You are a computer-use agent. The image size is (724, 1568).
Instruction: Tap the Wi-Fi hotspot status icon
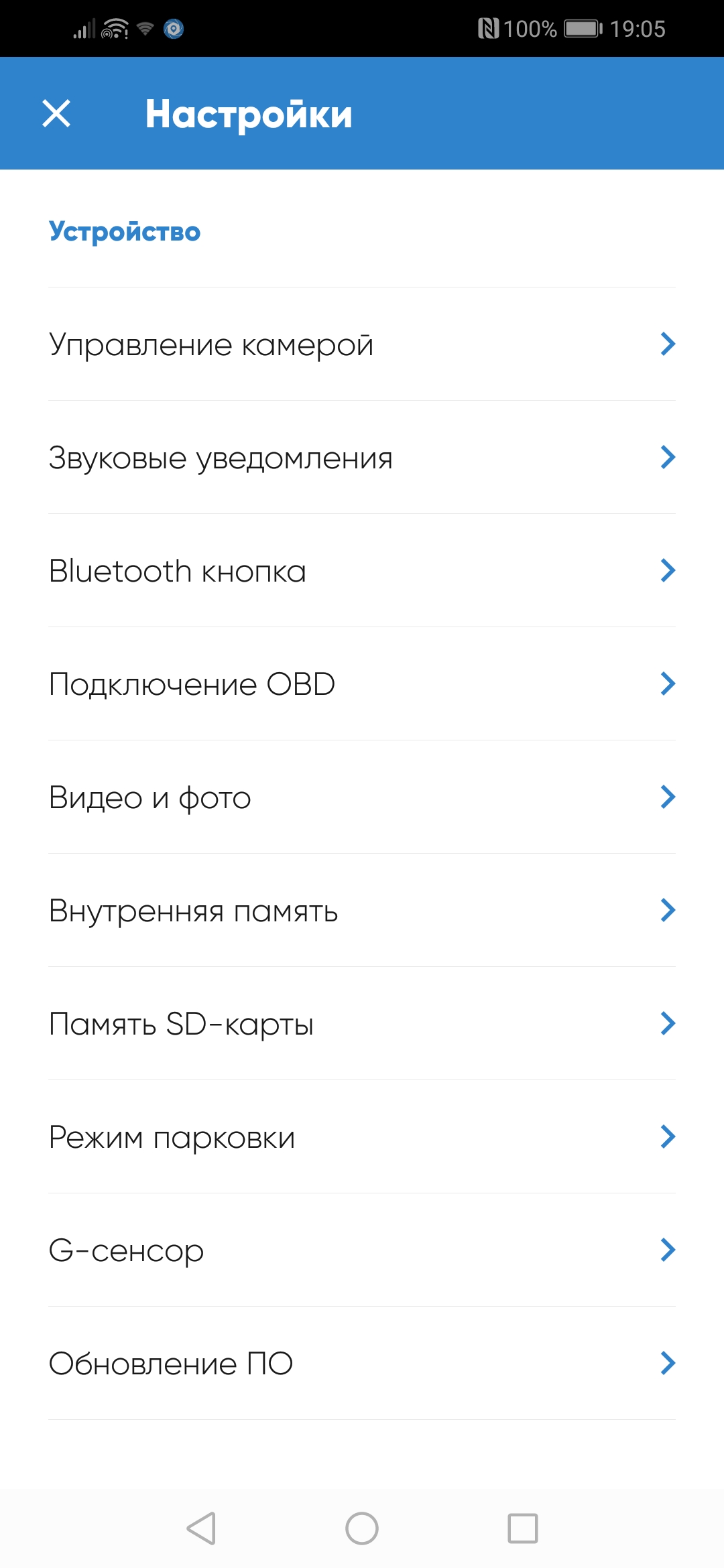115,29
